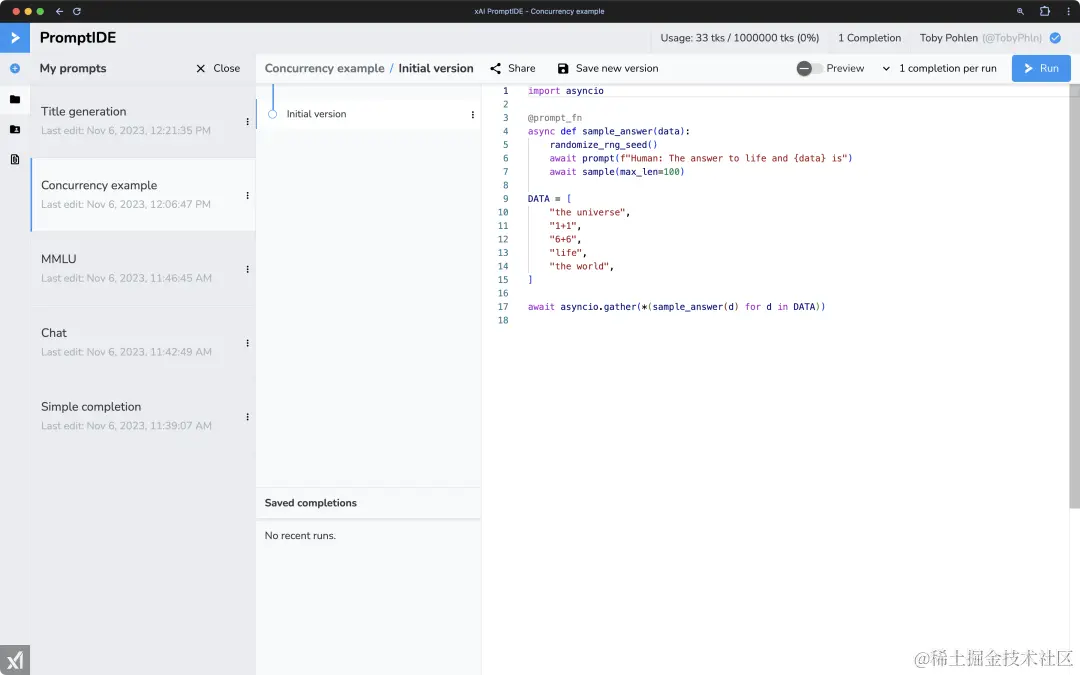Expand the completions per run dropdown
Screen dimensions: 1080x675
pyautogui.click(x=939, y=68)
